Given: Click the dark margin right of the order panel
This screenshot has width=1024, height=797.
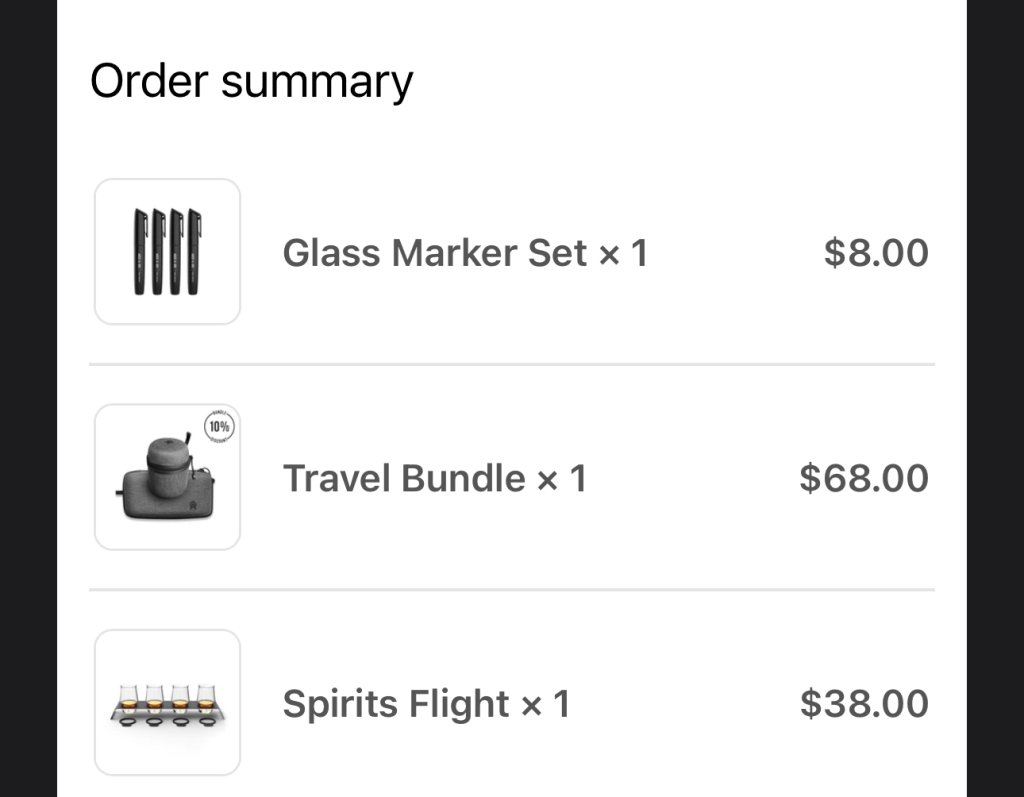Looking at the screenshot, I should (x=995, y=400).
